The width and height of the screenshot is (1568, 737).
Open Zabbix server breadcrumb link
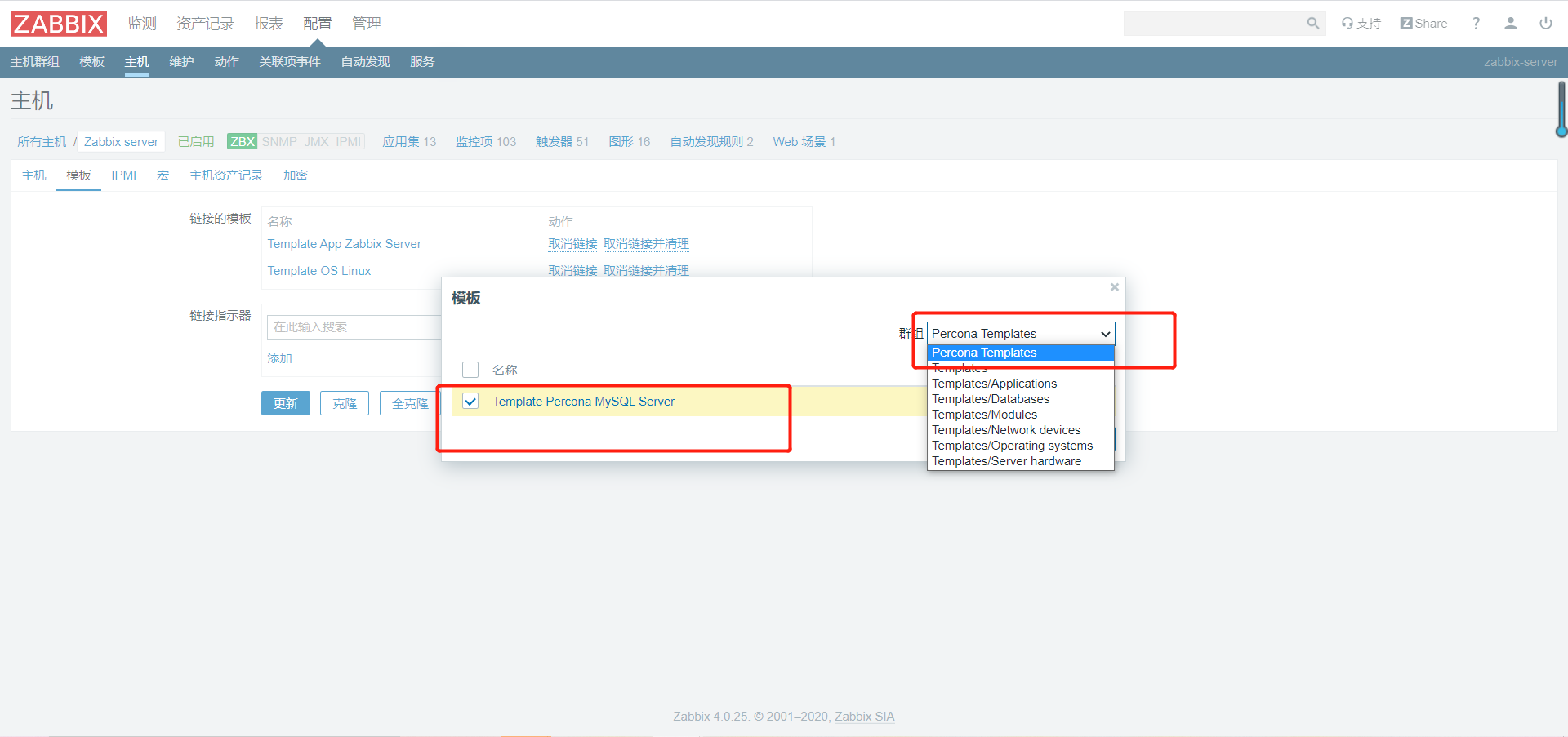pos(121,142)
